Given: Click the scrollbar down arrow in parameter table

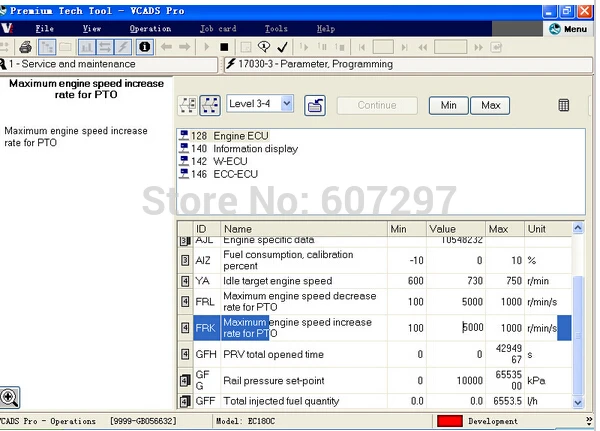Looking at the screenshot, I should 578,403.
